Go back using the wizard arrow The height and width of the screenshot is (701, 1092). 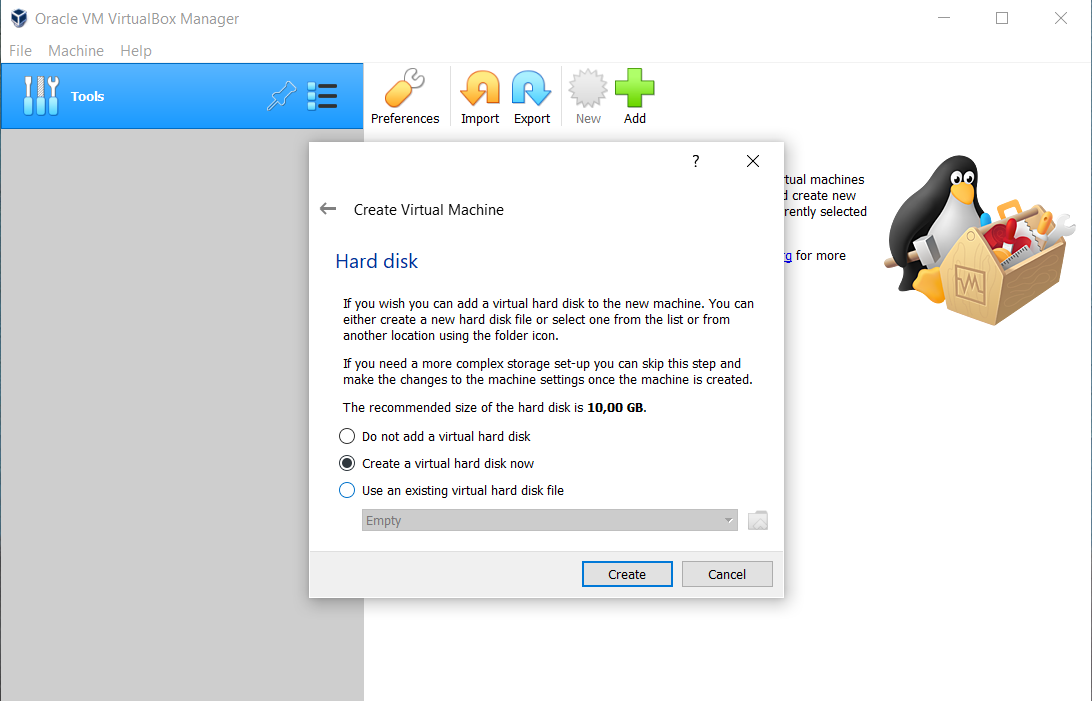point(328,209)
